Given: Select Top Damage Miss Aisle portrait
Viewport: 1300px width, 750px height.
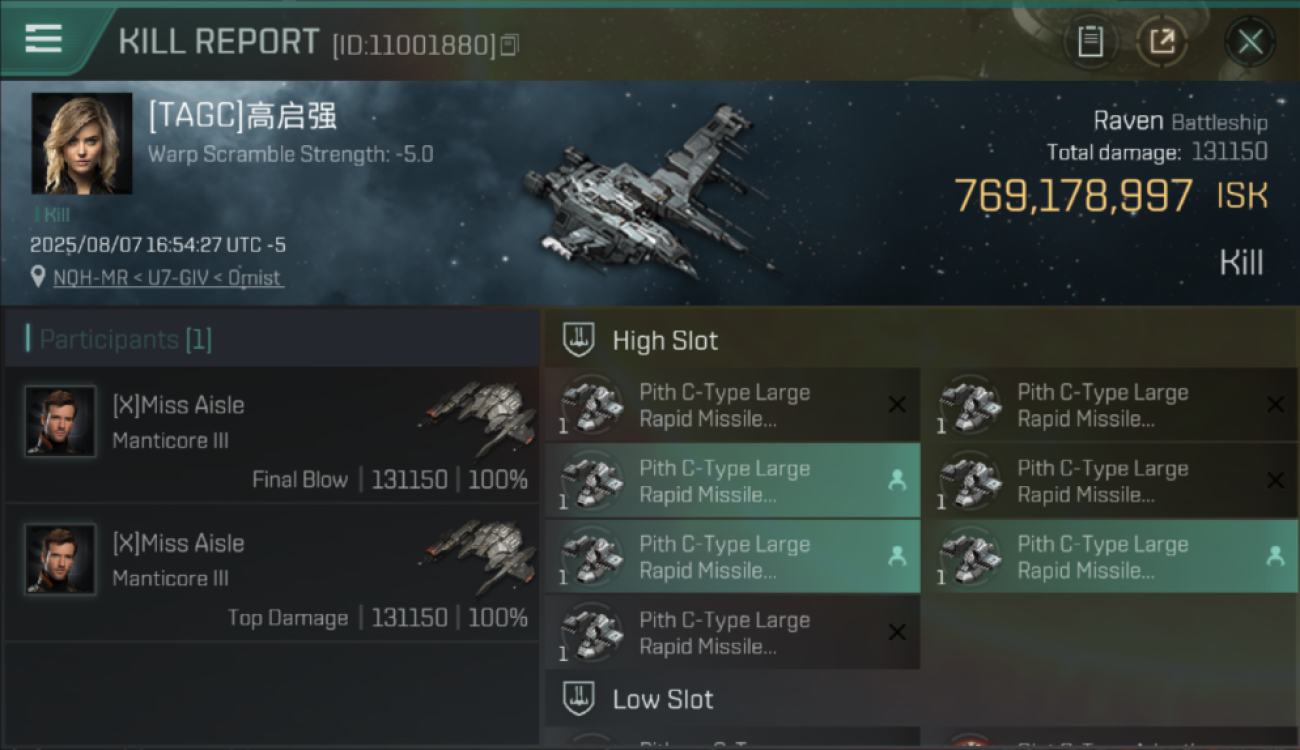Looking at the screenshot, I should 61,559.
